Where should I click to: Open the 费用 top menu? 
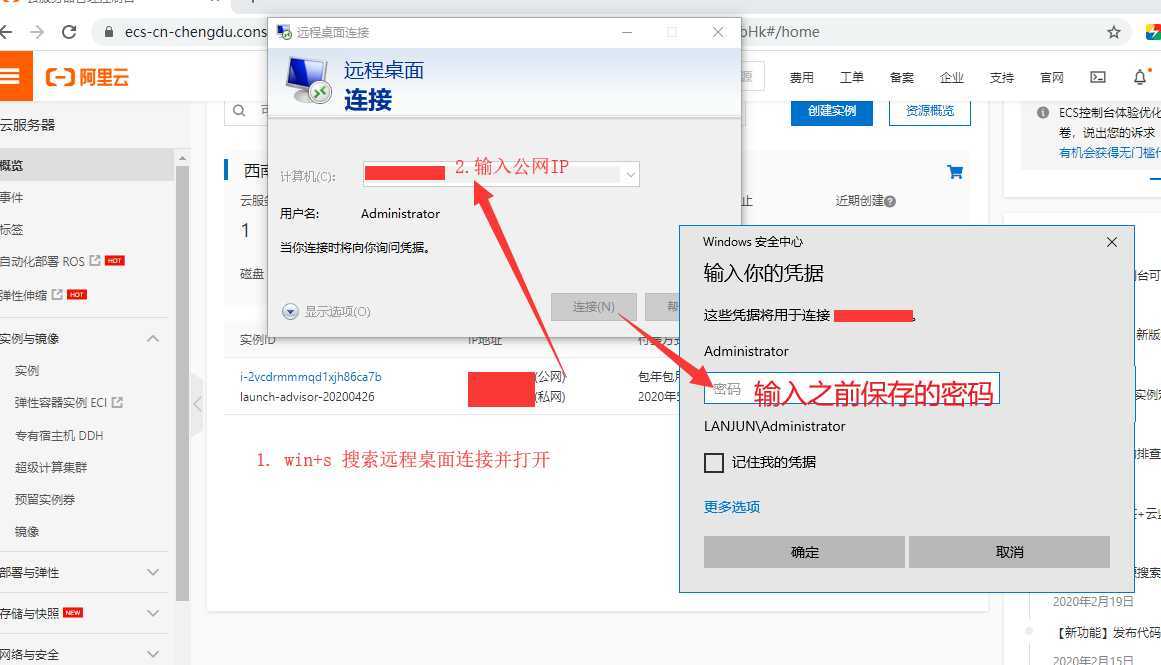pos(801,77)
